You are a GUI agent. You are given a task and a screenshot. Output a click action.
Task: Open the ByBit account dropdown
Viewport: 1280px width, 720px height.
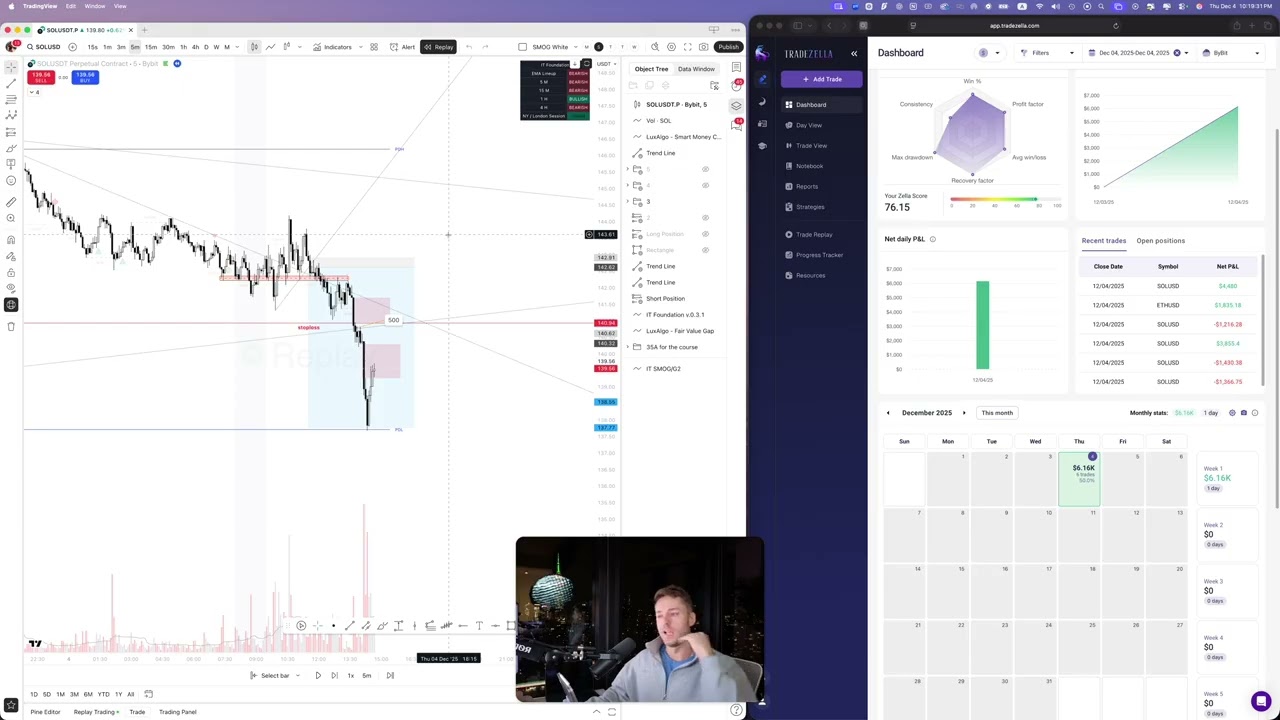tap(1230, 53)
